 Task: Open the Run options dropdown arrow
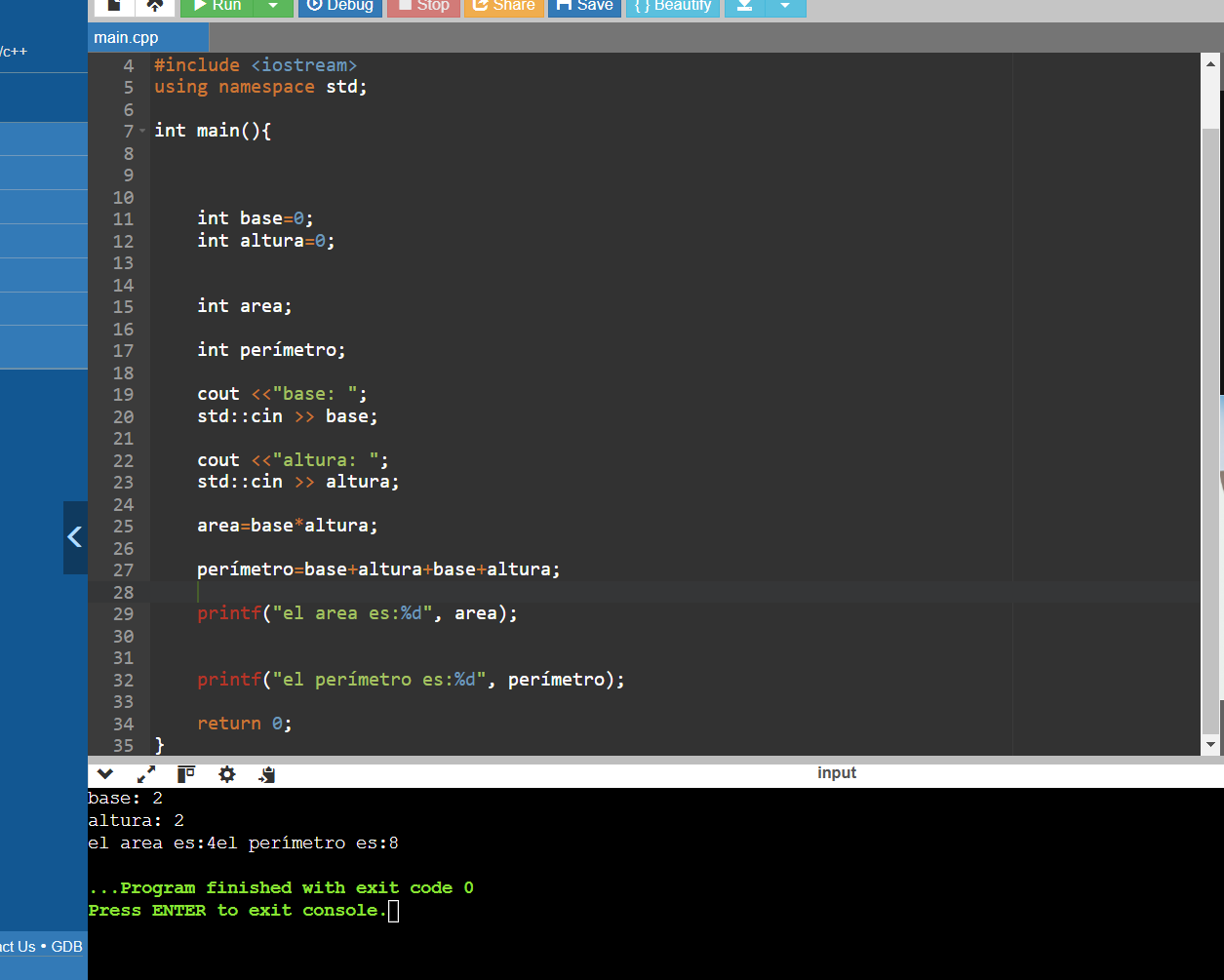tap(273, 7)
